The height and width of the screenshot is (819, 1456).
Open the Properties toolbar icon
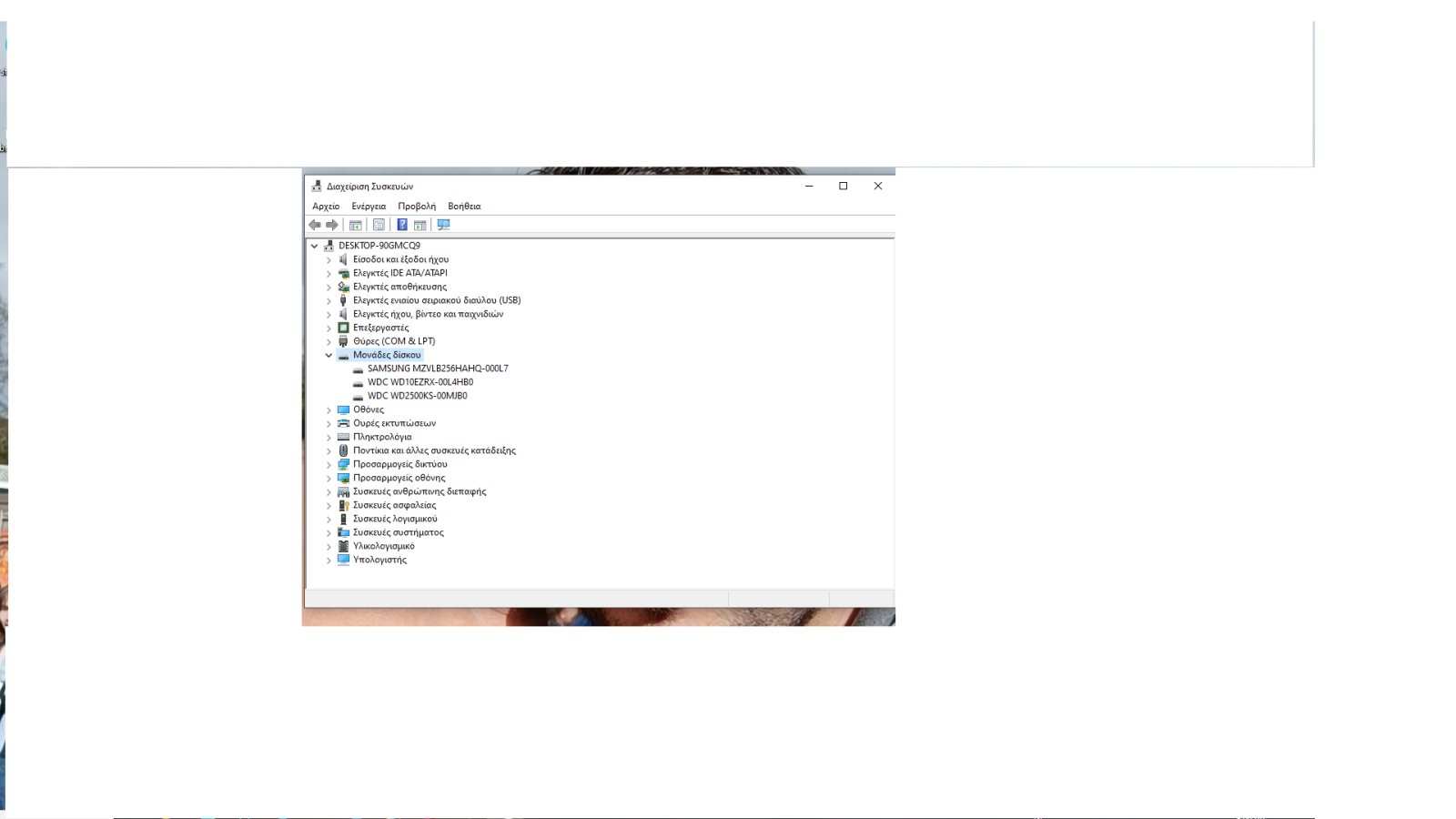click(x=379, y=225)
